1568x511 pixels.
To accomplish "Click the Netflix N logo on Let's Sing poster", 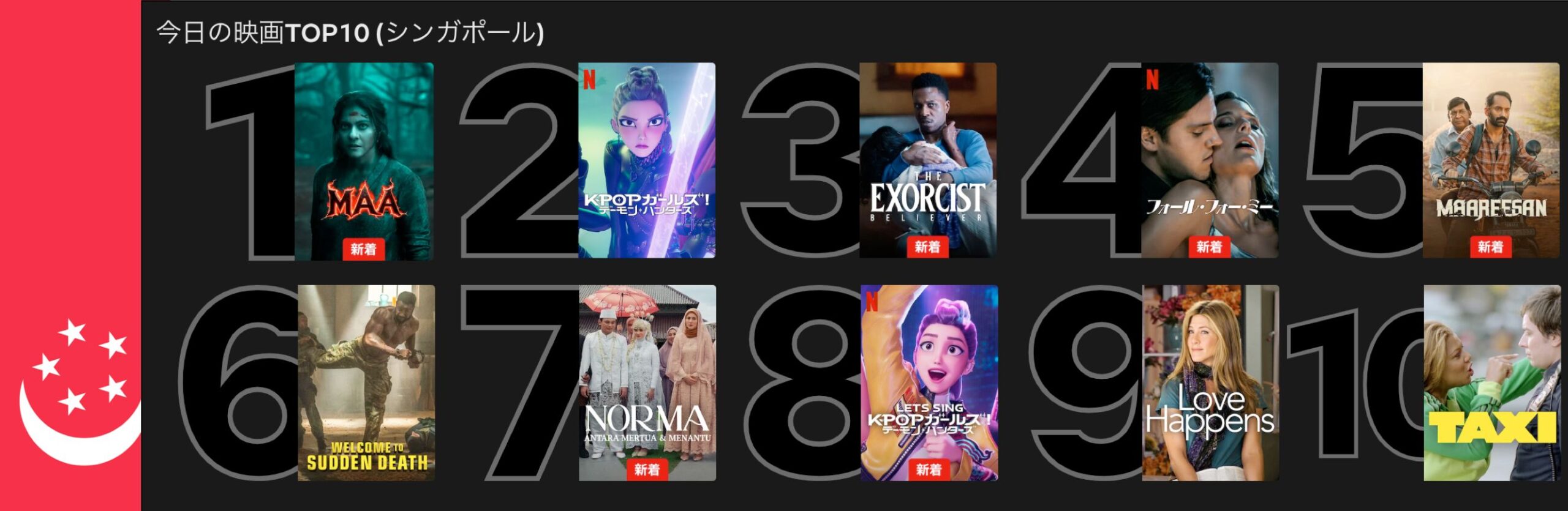I will click(872, 301).
